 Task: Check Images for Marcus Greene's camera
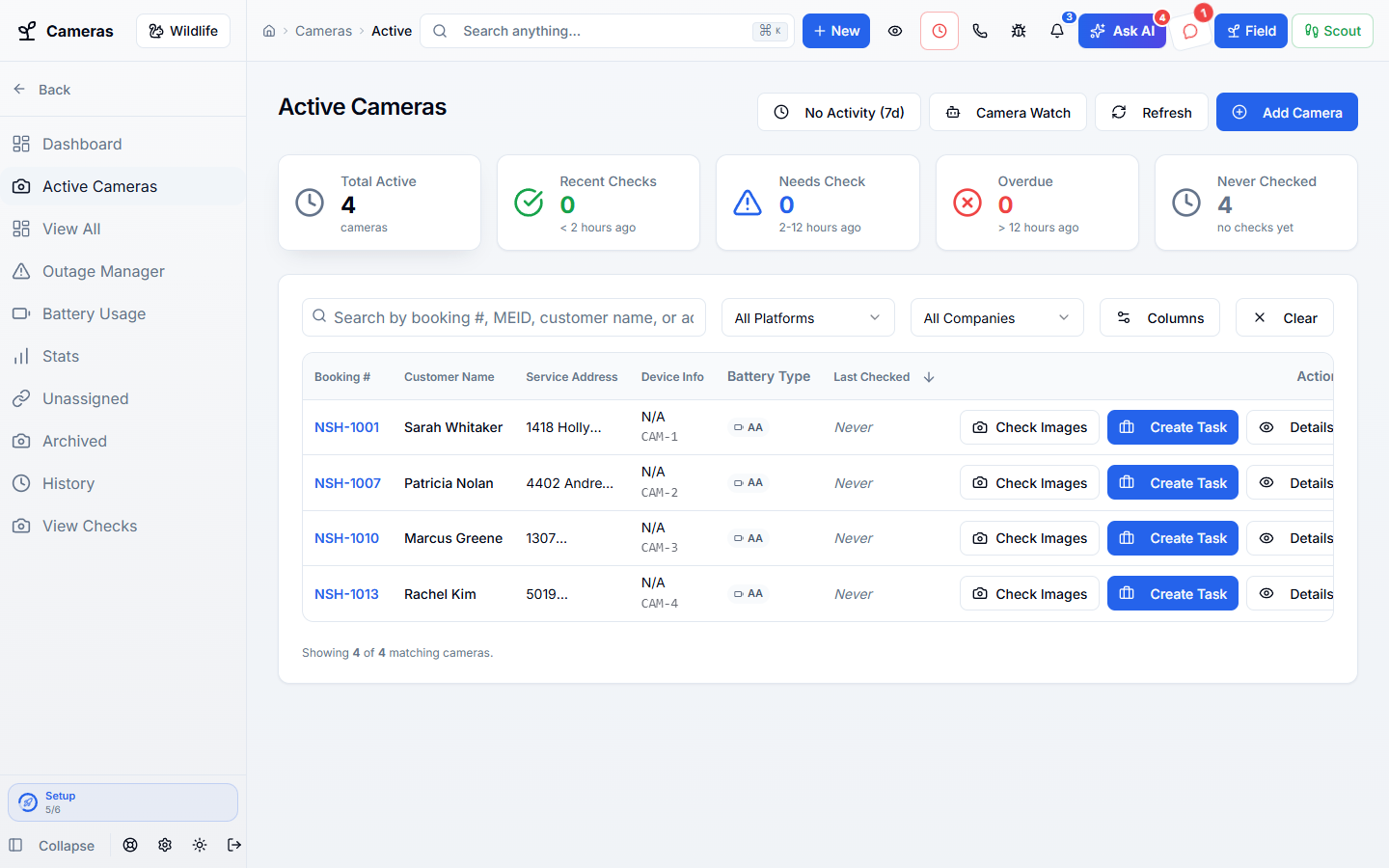pyautogui.click(x=1029, y=538)
